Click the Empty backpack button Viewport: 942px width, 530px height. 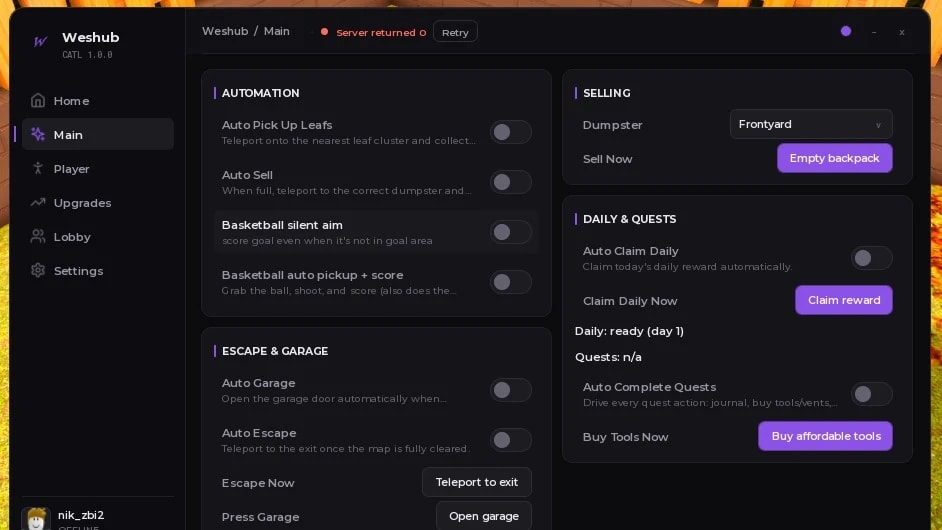(x=834, y=158)
